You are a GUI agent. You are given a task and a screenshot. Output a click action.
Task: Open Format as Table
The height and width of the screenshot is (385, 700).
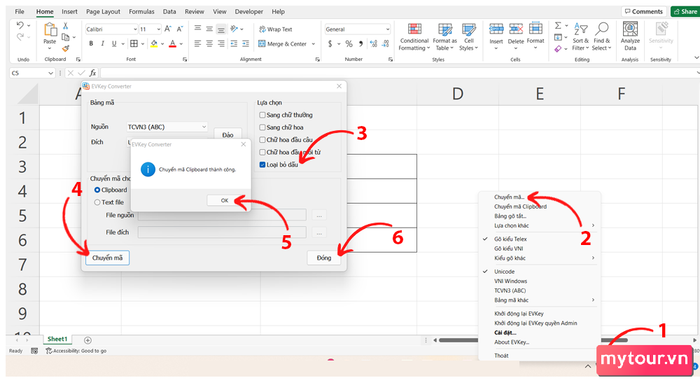click(x=445, y=37)
